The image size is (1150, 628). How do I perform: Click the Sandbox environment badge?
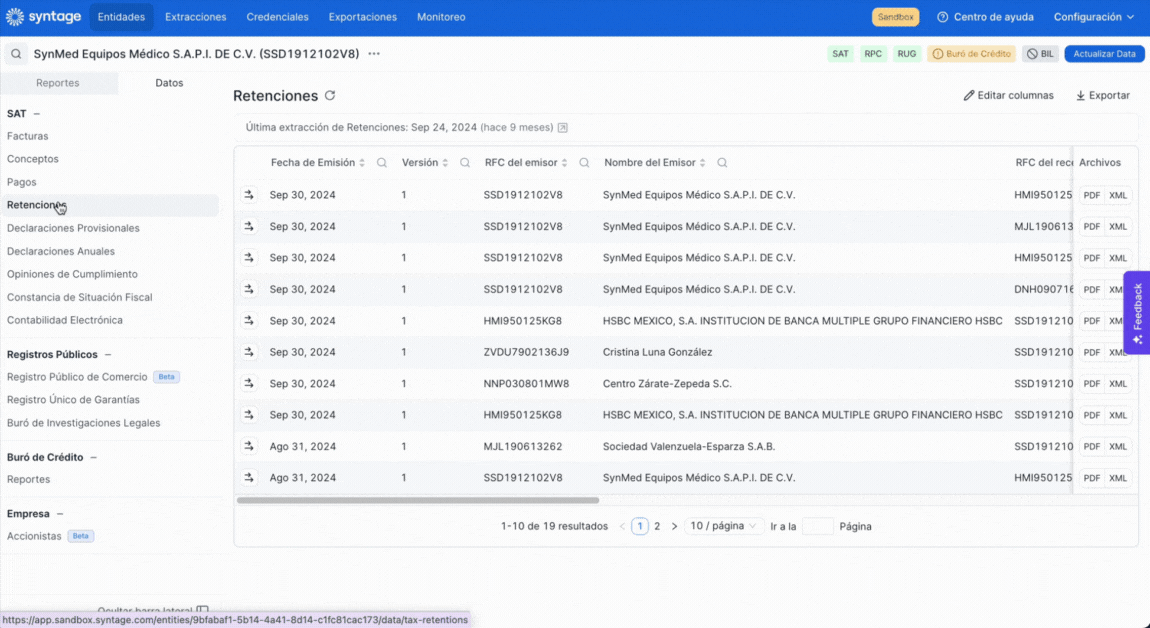tap(896, 17)
